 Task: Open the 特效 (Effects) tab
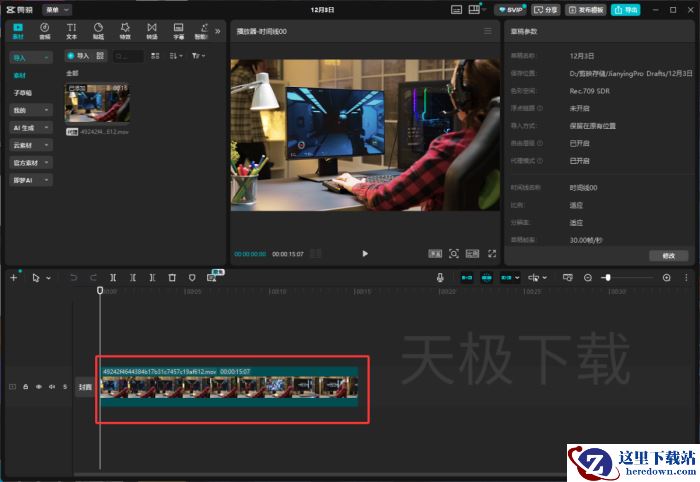pyautogui.click(x=125, y=31)
